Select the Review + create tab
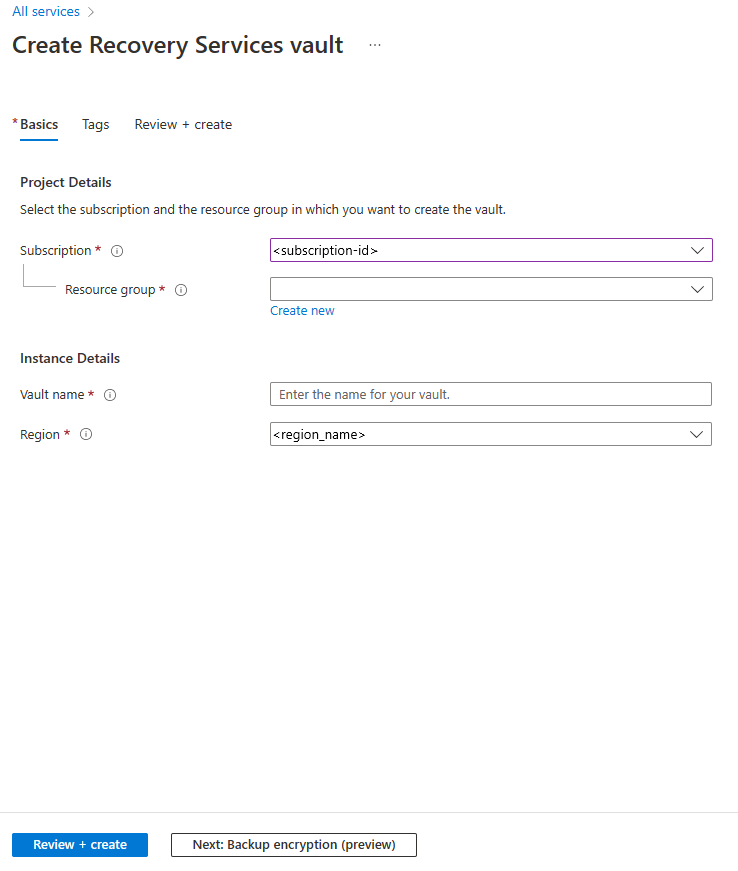The height and width of the screenshot is (871, 738). 183,124
